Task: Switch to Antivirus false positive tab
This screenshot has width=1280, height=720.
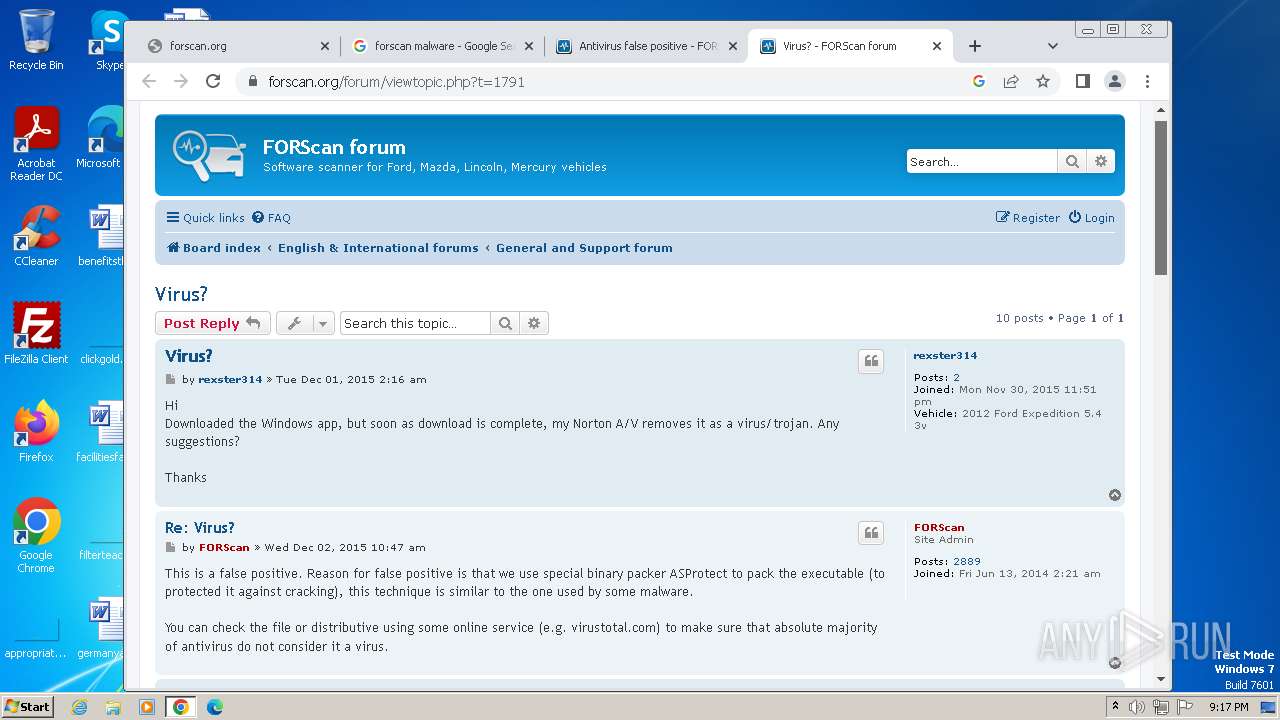Action: pos(647,46)
